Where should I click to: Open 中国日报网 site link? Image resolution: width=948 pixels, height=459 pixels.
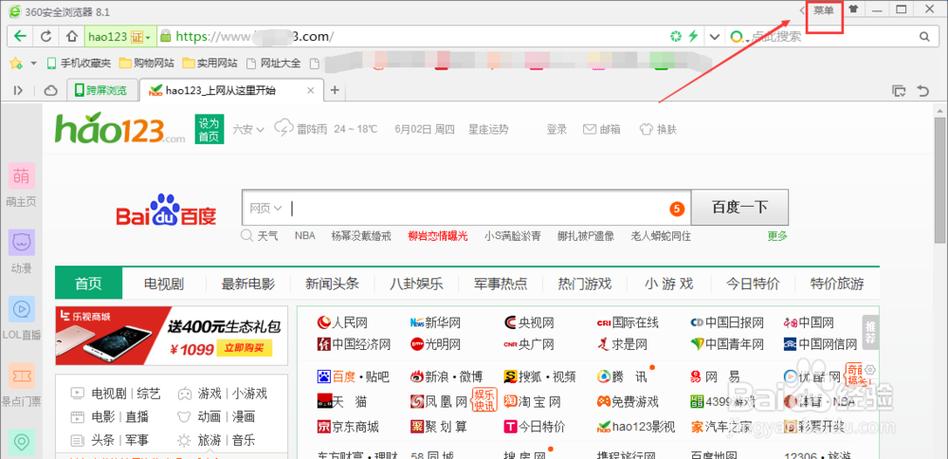tap(727, 322)
